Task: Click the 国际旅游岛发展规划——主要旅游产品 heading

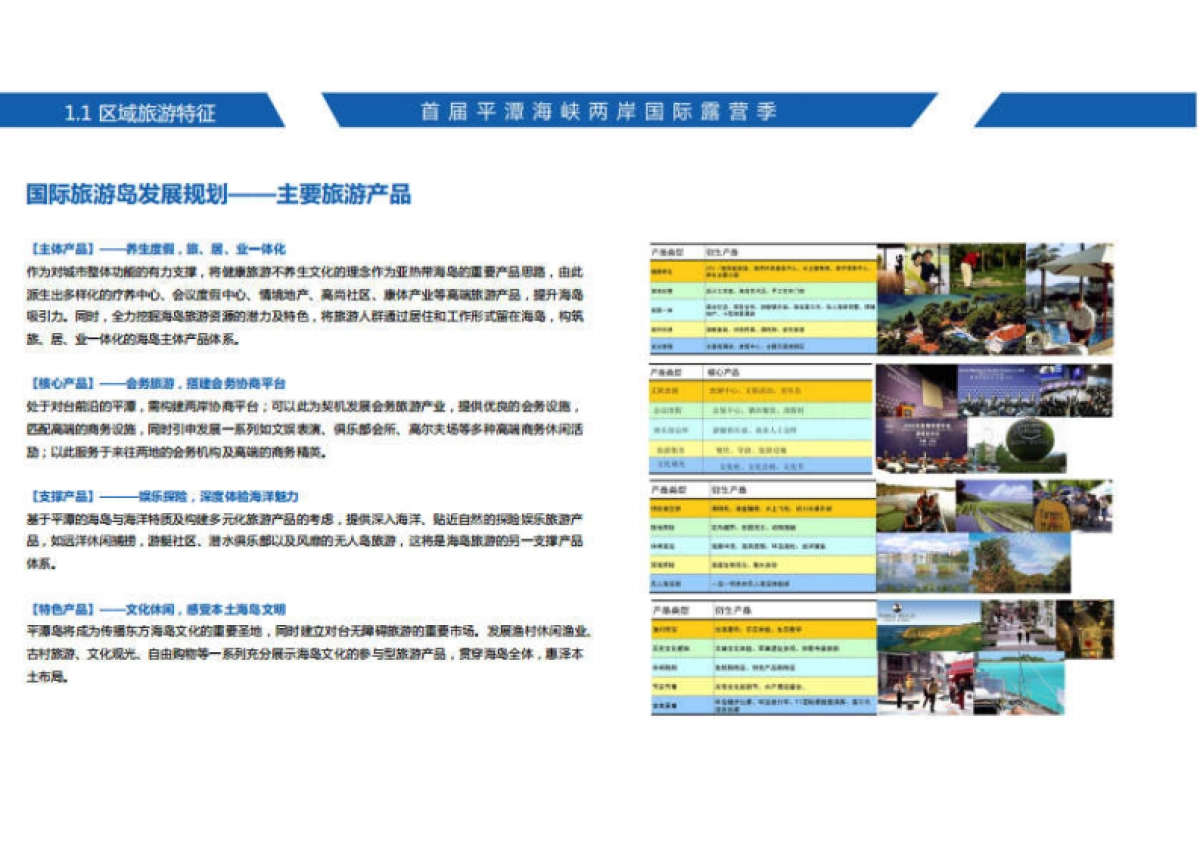Action: (x=220, y=193)
